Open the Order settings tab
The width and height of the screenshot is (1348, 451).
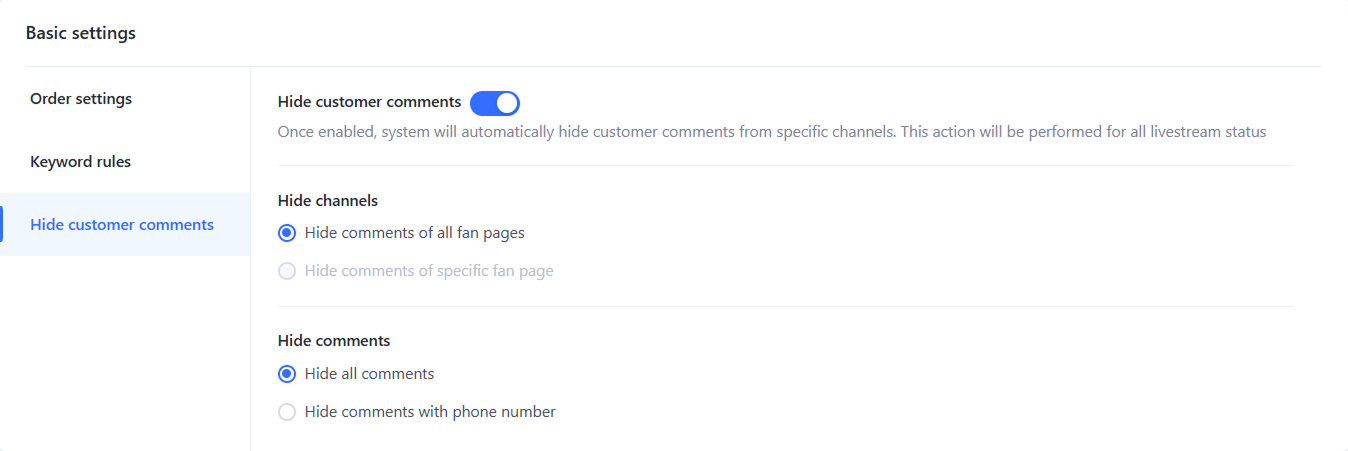pyautogui.click(x=81, y=99)
